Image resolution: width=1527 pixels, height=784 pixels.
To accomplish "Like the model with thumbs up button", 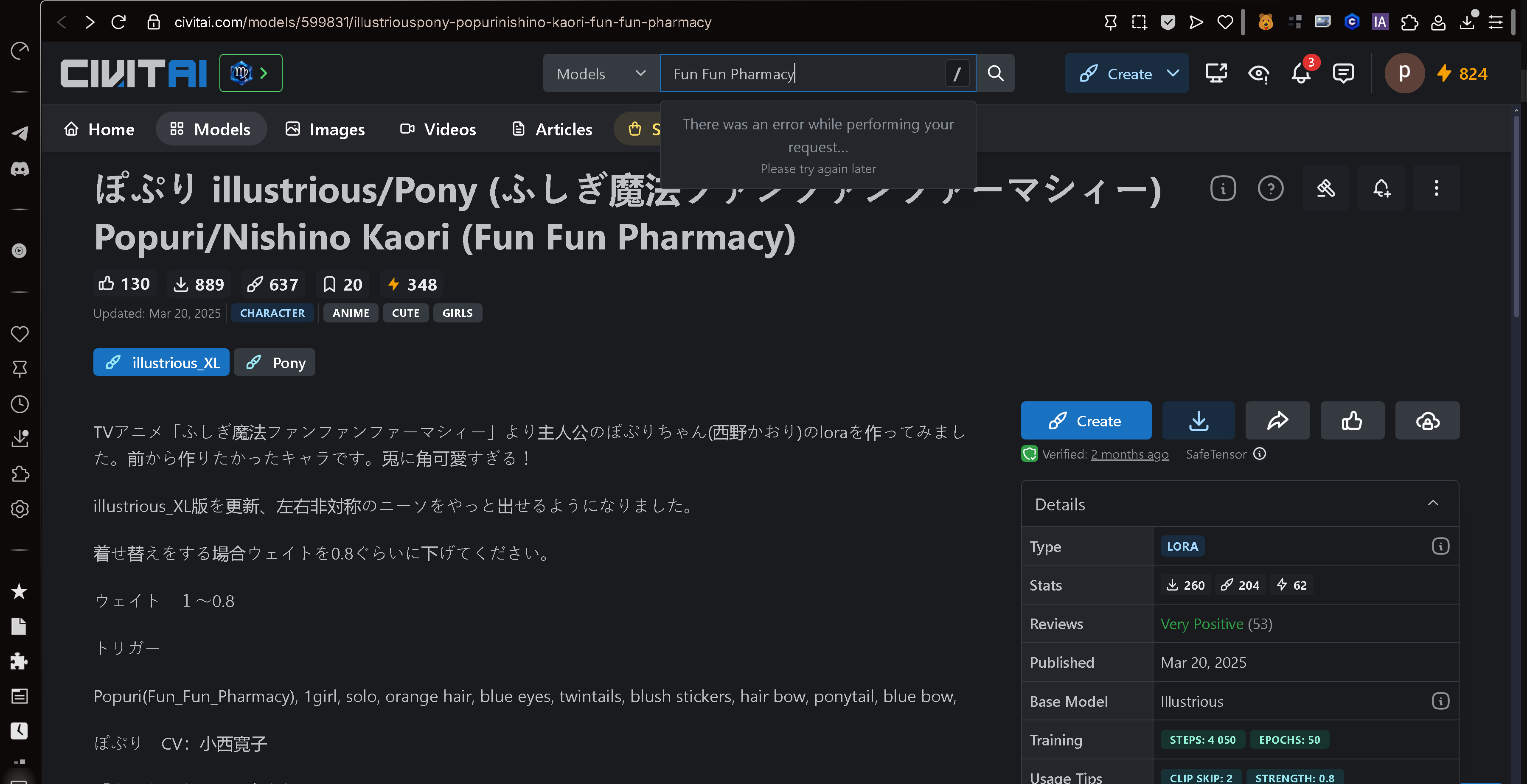I will click(1352, 421).
